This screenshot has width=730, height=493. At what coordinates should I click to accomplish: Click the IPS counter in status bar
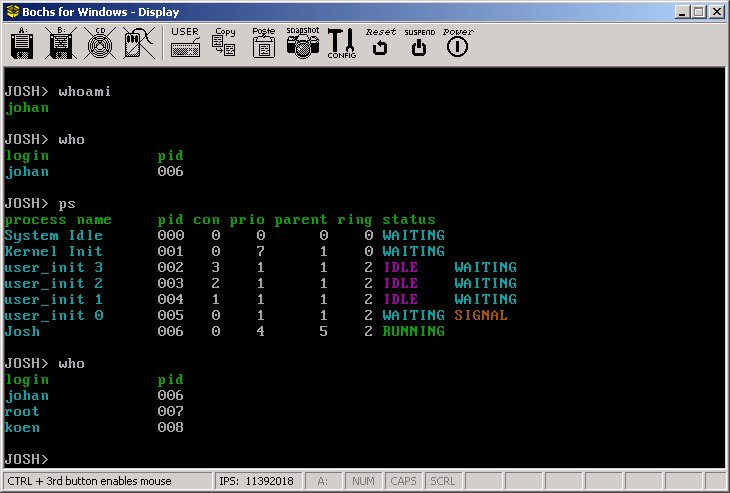257,481
